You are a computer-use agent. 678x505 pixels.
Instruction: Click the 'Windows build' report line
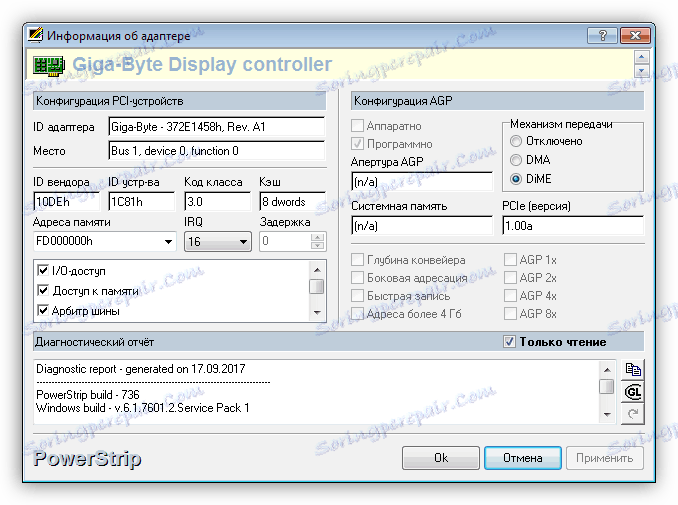pyautogui.click(x=143, y=408)
